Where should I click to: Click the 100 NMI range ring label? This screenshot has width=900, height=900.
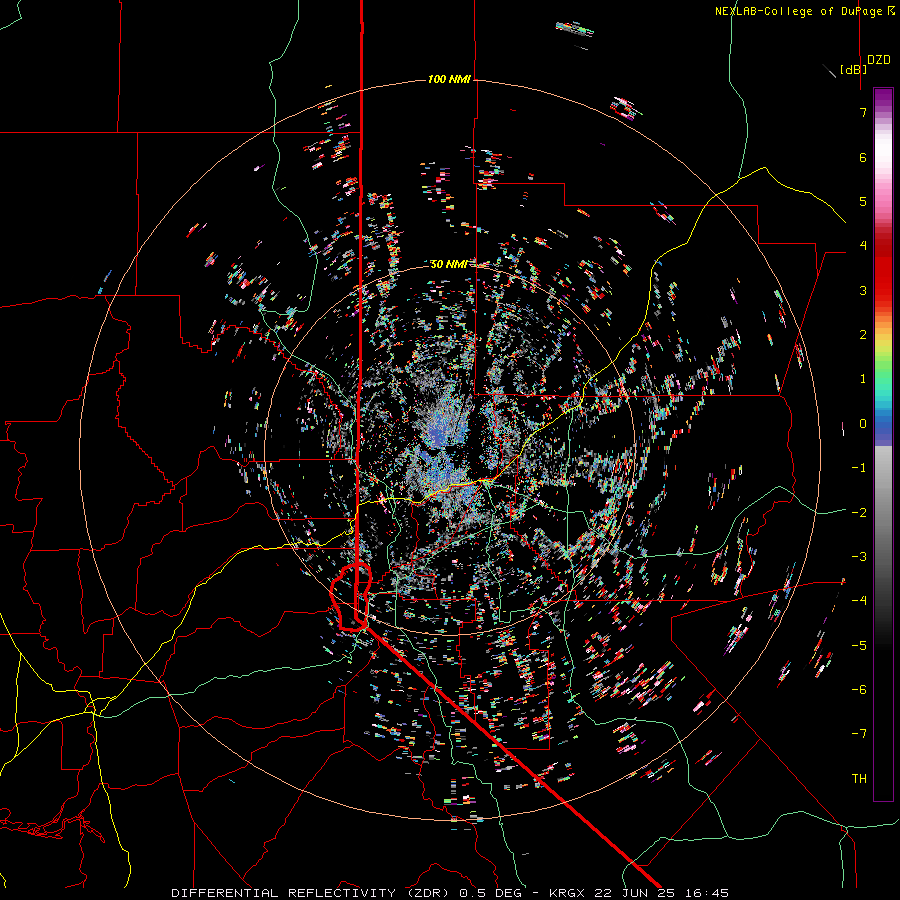(x=449, y=79)
